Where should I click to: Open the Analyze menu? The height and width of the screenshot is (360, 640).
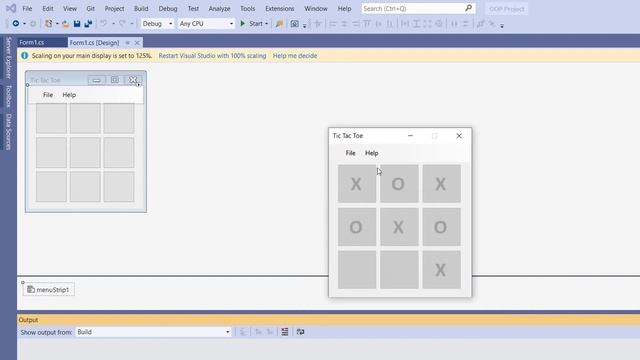click(220, 8)
